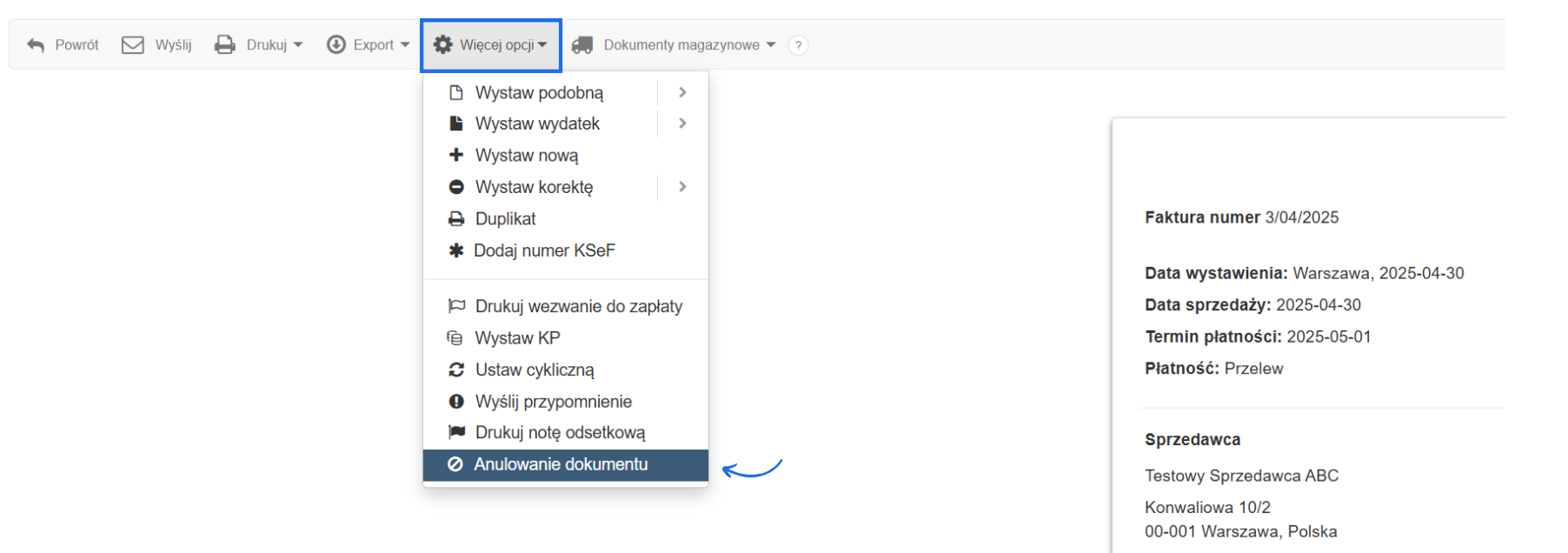Click the gear icon in Więcej opcji
The height and width of the screenshot is (553, 1568).
point(443,44)
